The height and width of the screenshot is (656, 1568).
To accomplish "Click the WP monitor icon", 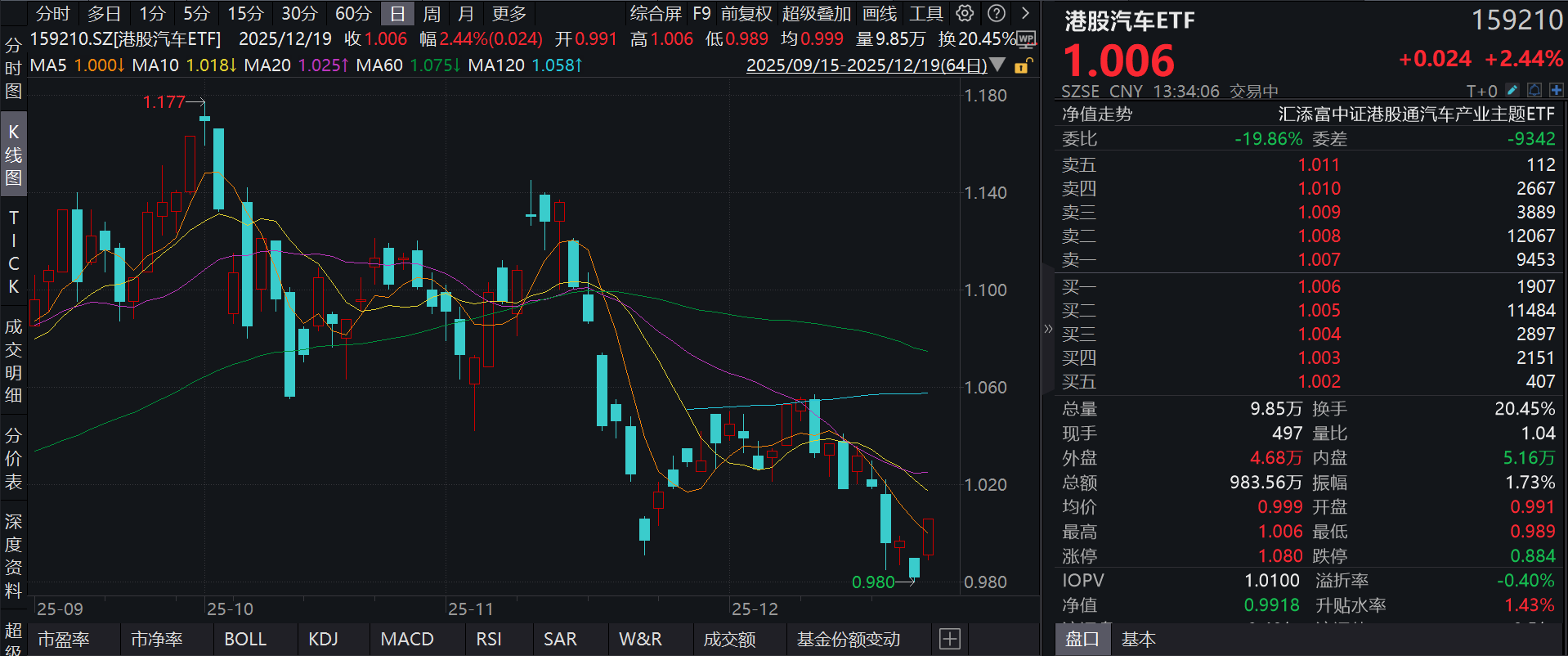I will coord(1027,39).
